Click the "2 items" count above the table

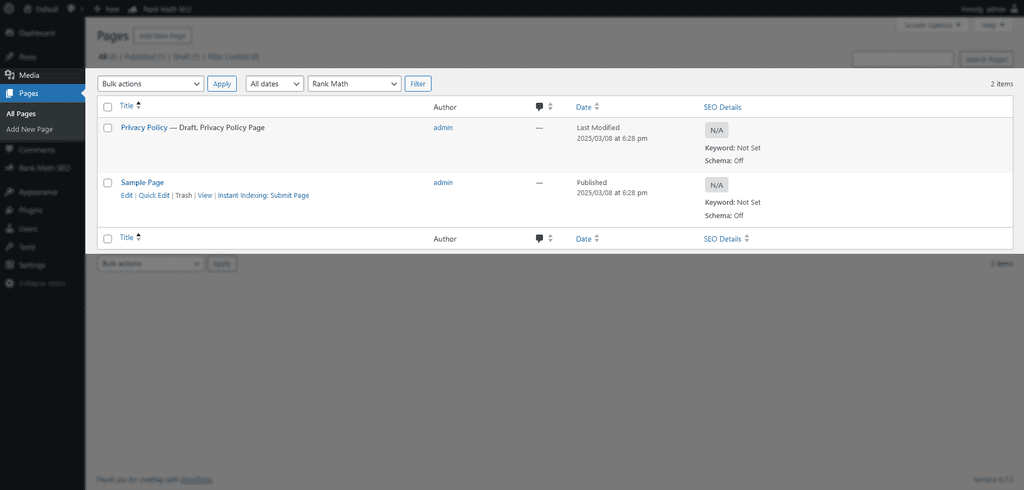click(1002, 84)
